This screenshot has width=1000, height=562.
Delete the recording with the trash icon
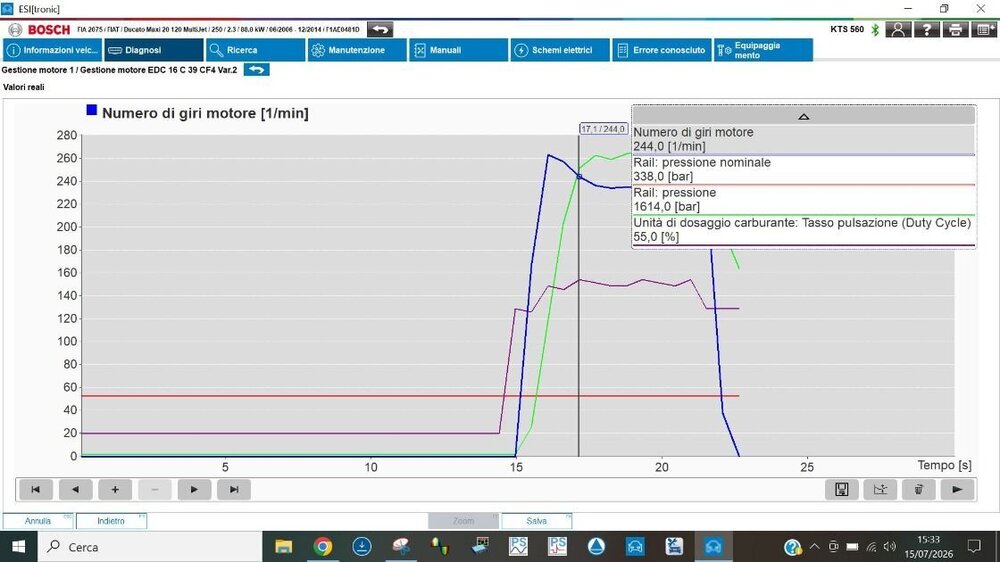point(919,489)
